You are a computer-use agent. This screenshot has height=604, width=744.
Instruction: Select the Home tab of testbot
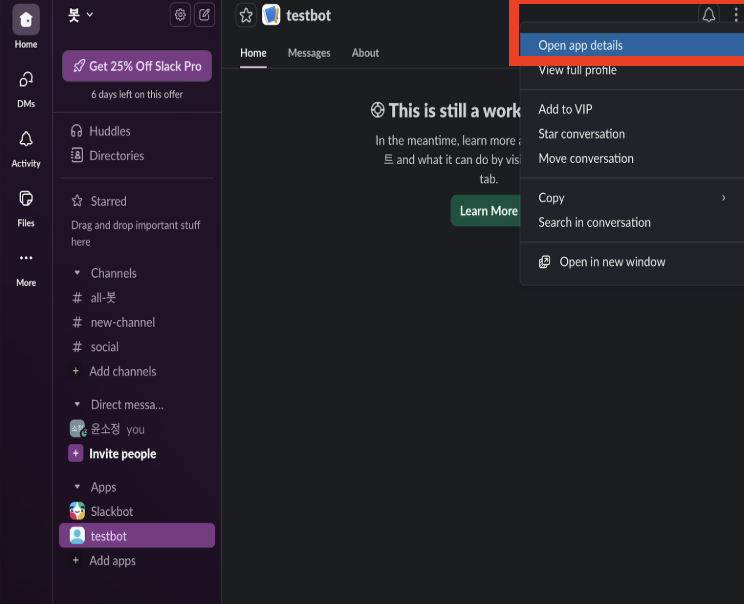(x=253, y=53)
